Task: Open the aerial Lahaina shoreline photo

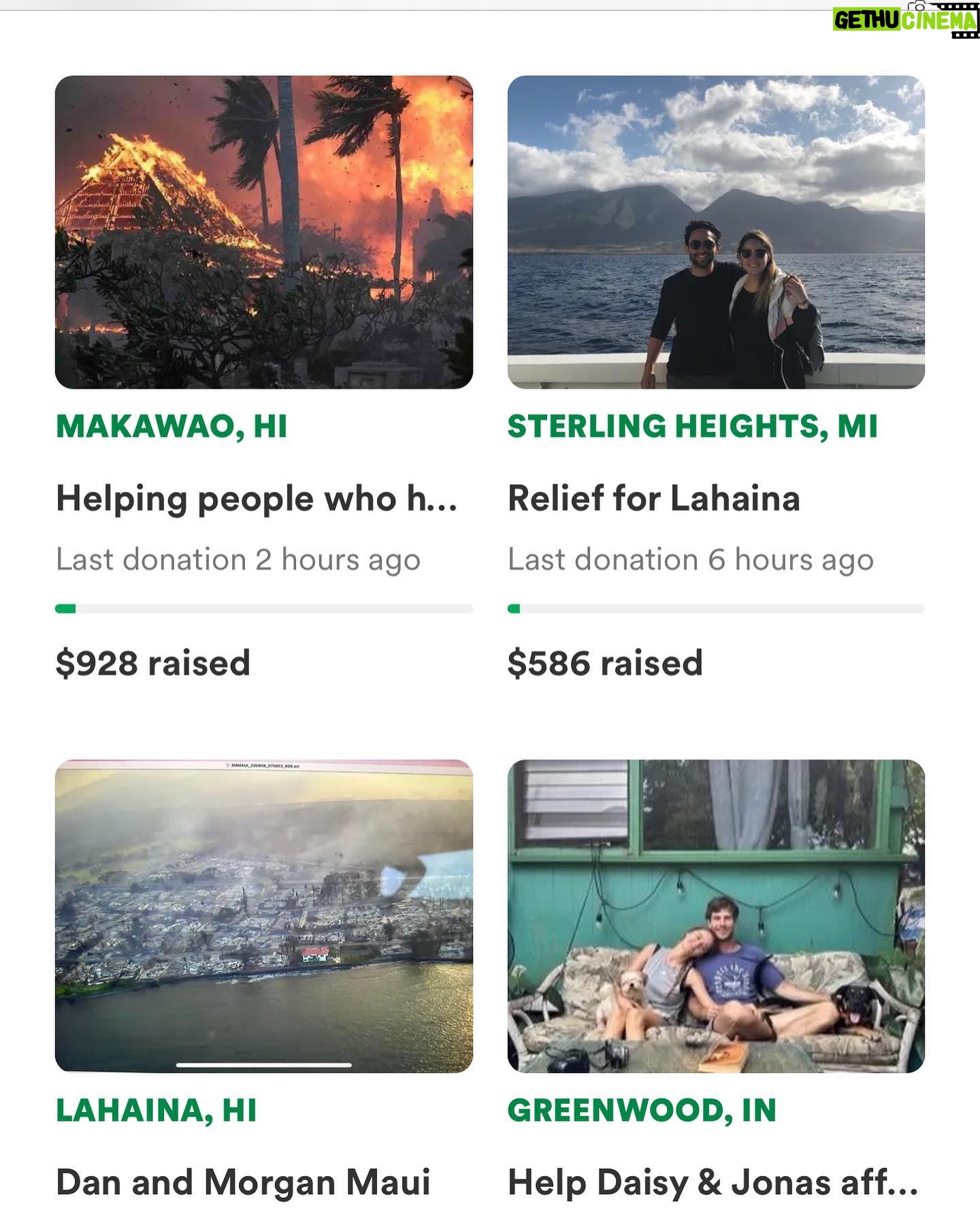Action: pos(264,915)
